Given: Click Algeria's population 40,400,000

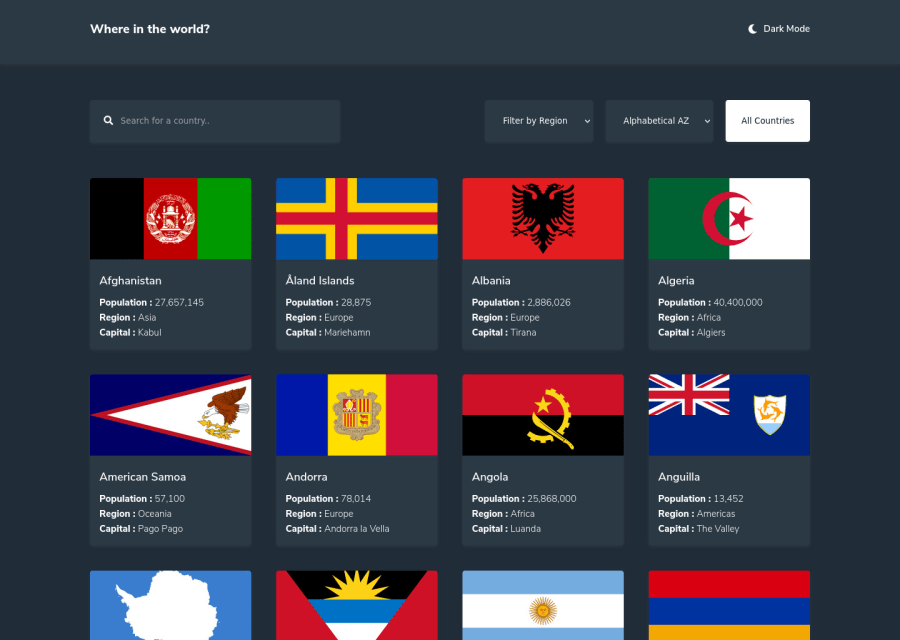Looking at the screenshot, I should point(738,302).
